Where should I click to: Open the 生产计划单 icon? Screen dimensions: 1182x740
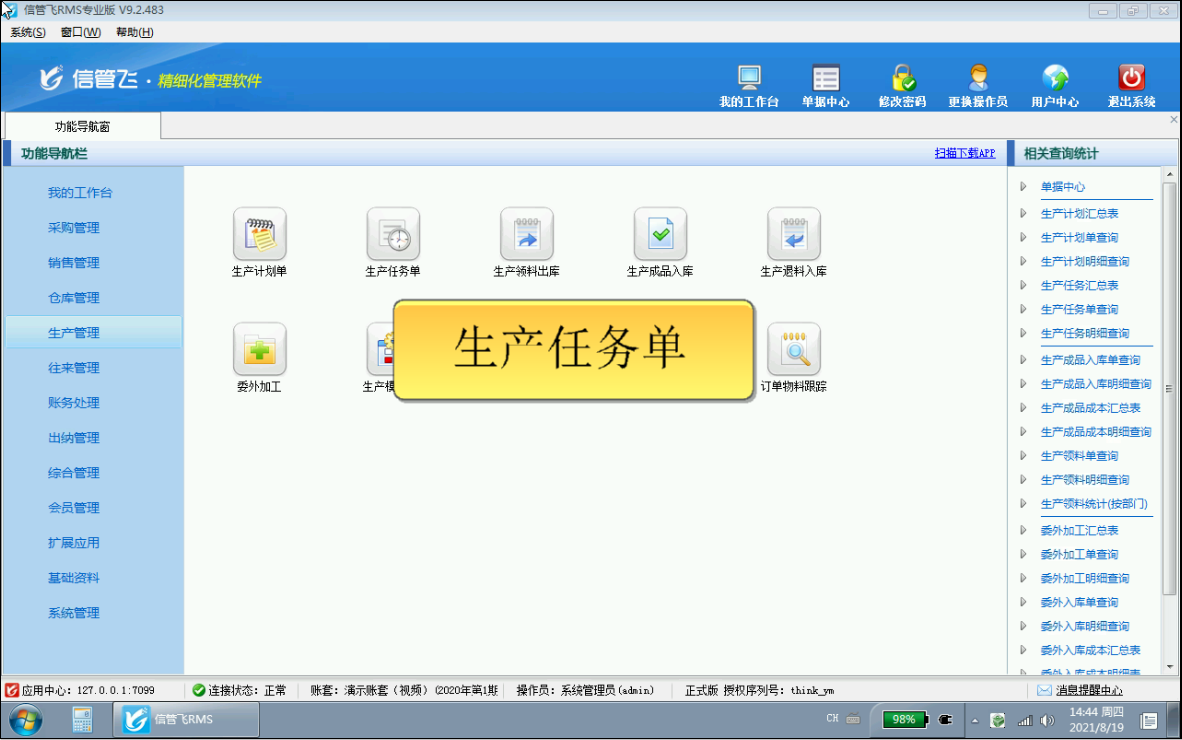click(x=259, y=234)
